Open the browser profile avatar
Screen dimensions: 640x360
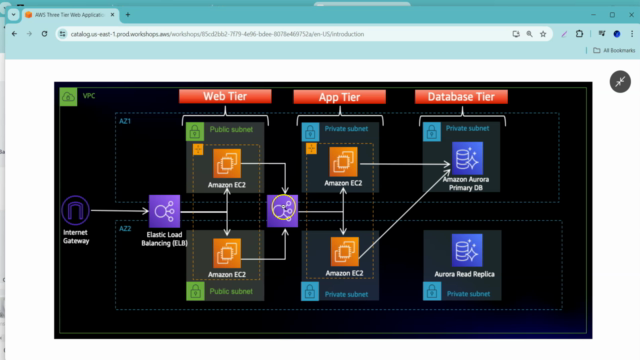[617, 34]
